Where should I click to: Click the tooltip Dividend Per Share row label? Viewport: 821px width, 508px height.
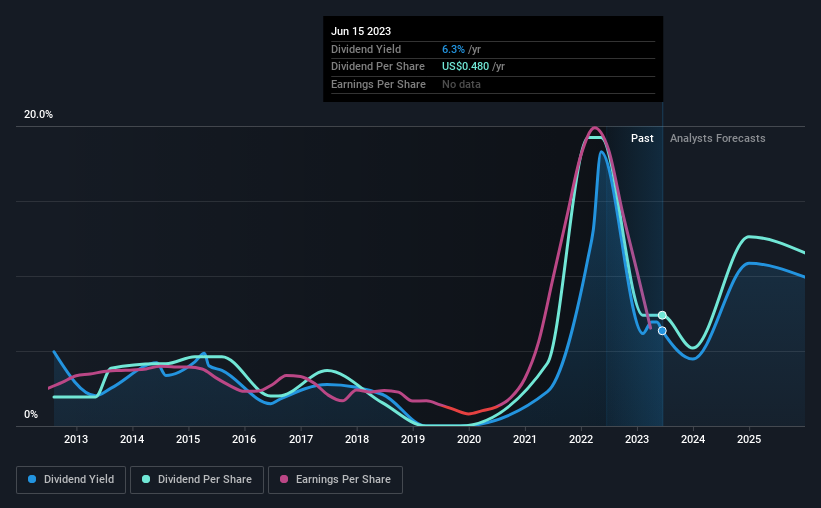click(378, 67)
